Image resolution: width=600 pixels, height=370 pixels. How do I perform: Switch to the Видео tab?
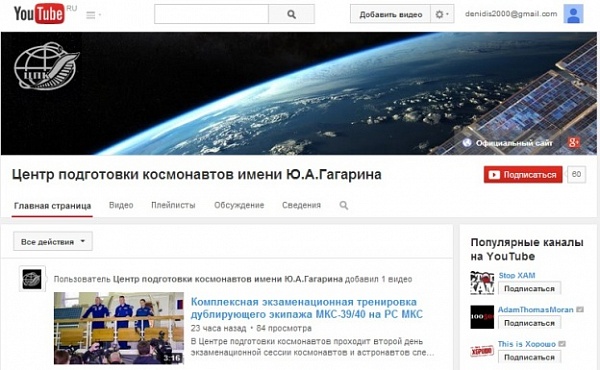[x=121, y=205]
